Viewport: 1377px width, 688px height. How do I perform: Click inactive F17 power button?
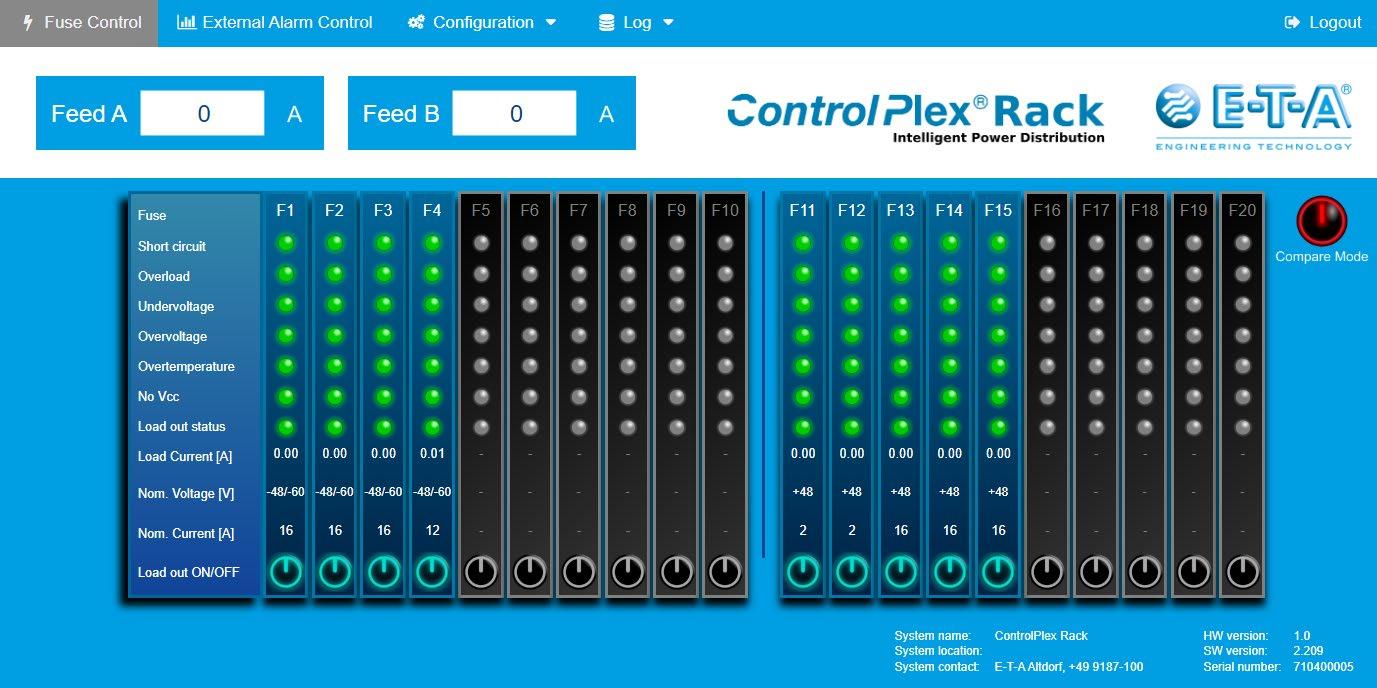[x=1096, y=571]
